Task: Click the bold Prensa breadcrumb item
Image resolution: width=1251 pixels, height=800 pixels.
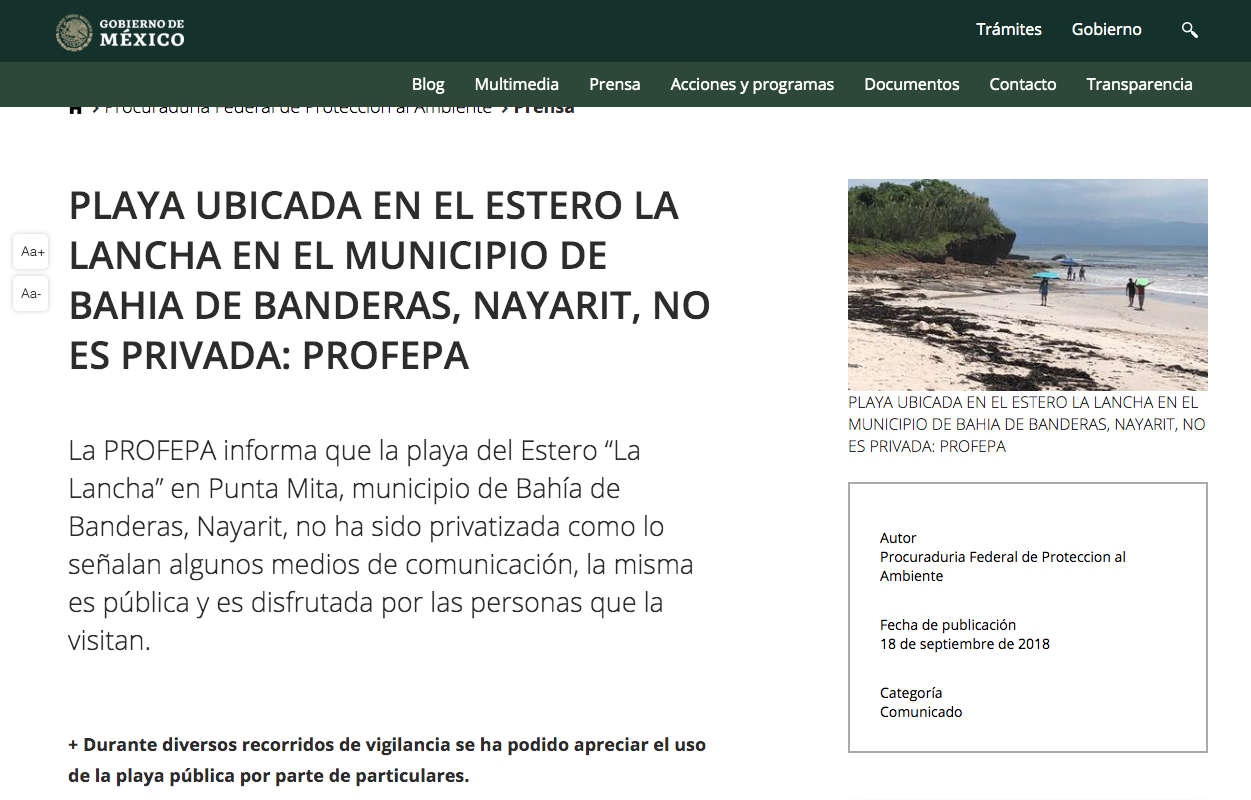Action: [x=544, y=109]
